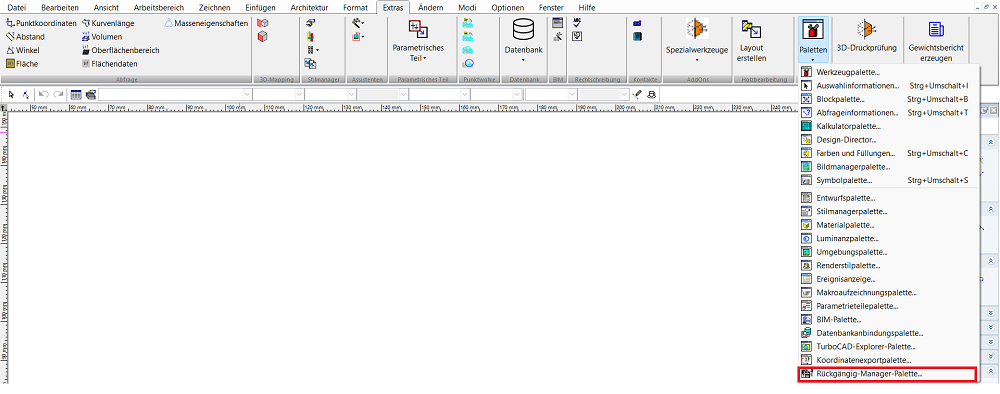The width and height of the screenshot is (1000, 394).
Task: Open the Datei menu tab
Action: click(x=17, y=8)
